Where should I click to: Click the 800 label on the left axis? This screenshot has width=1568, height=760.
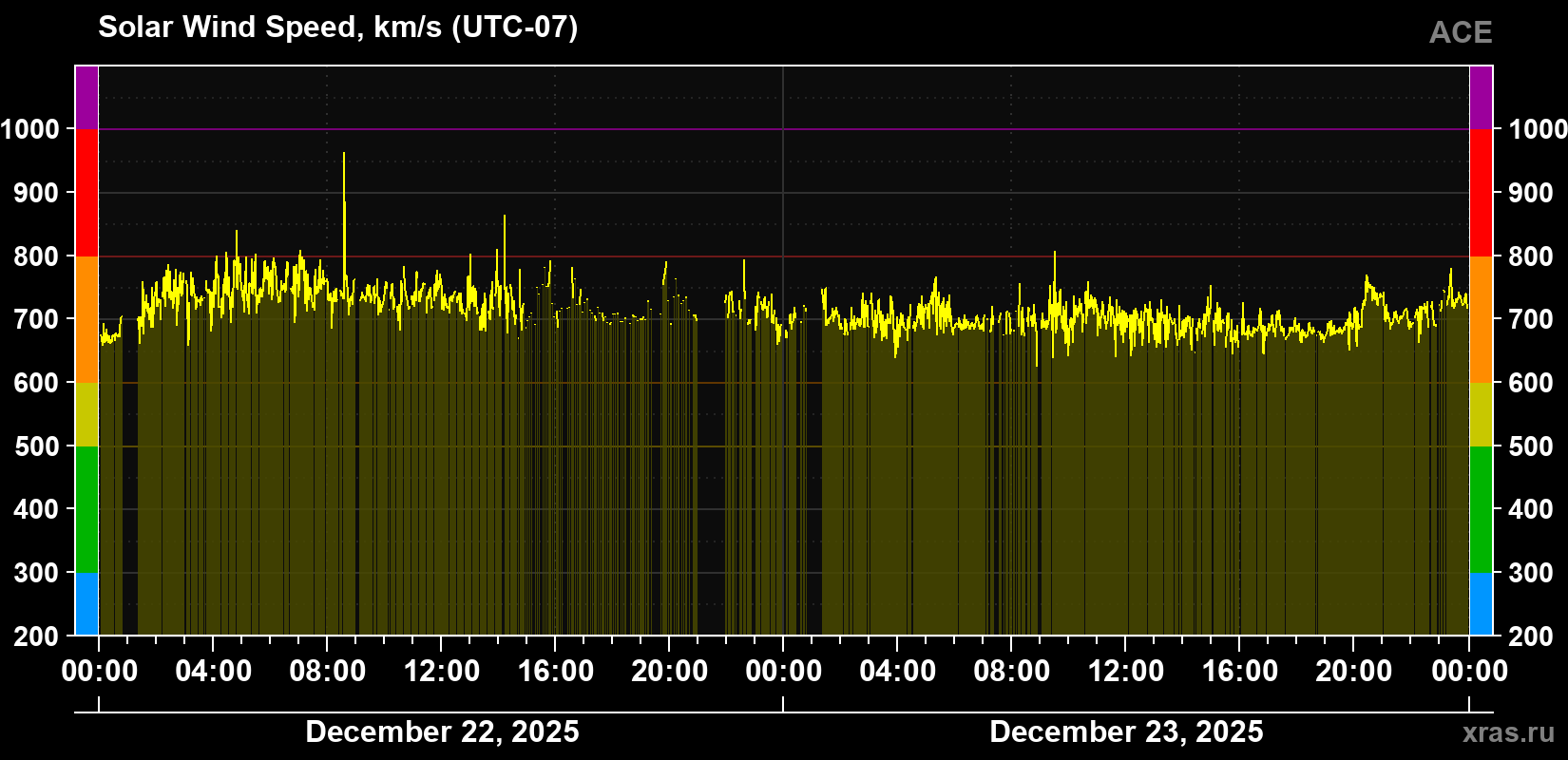pyautogui.click(x=37, y=256)
